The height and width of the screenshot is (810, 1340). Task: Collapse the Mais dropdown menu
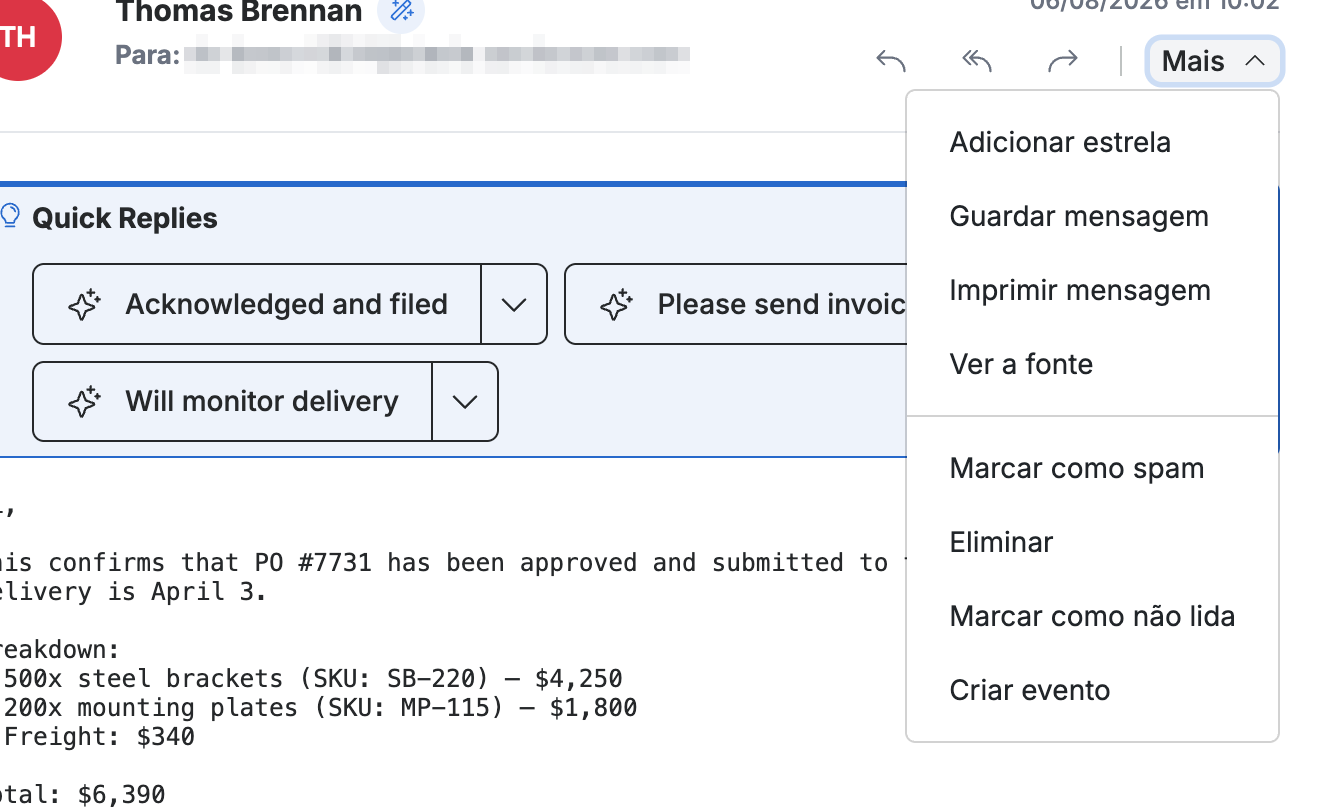(x=1214, y=61)
